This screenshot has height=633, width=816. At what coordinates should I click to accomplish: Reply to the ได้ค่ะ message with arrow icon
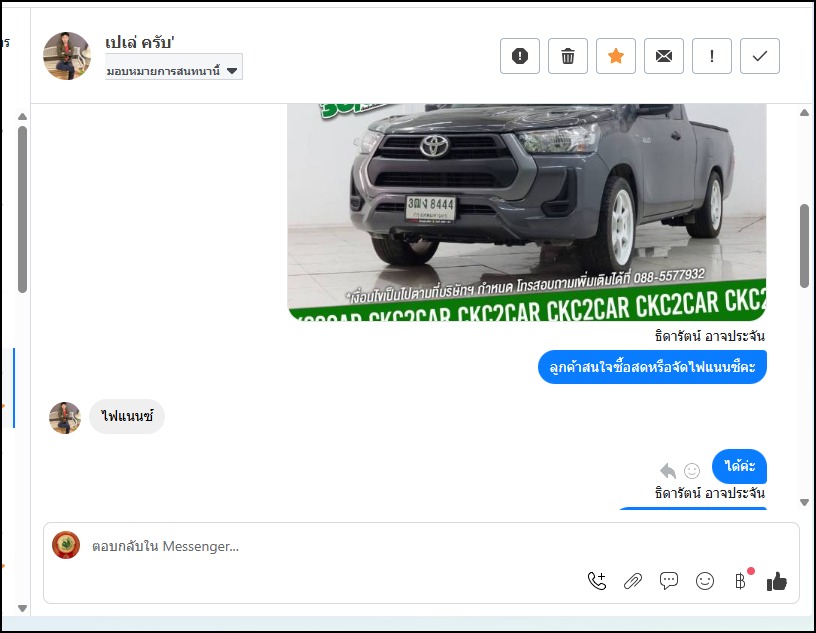click(x=668, y=471)
